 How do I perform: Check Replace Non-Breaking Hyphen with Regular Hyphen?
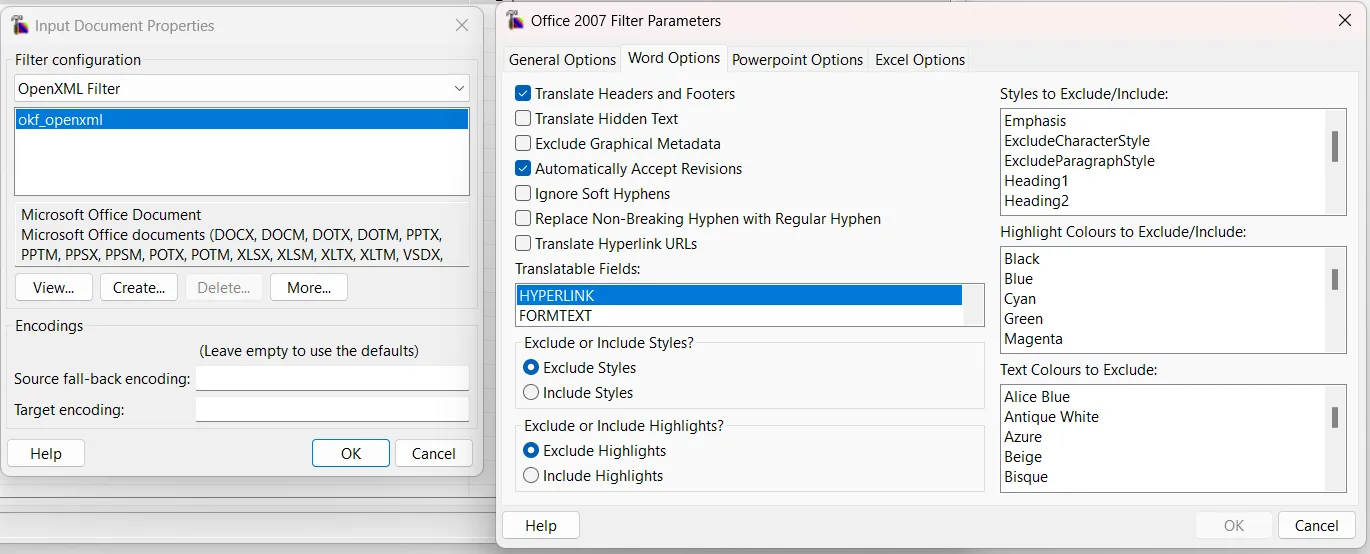(x=523, y=218)
